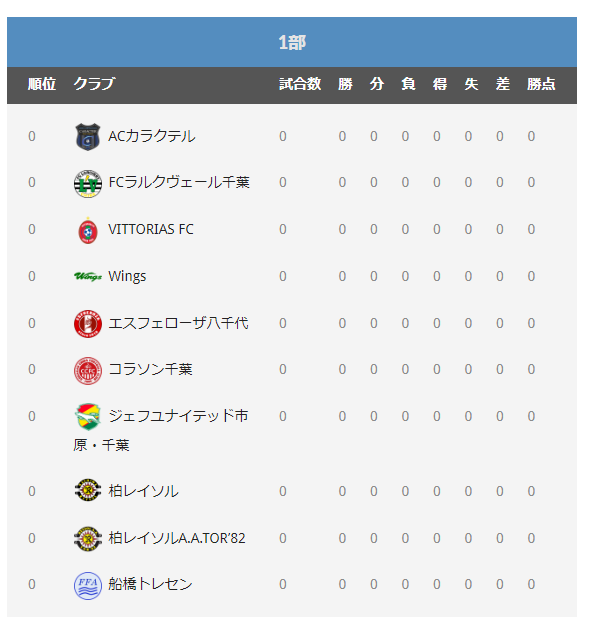Click the ACカラクテル club crest icon
This screenshot has width=593, height=636.
tap(88, 137)
